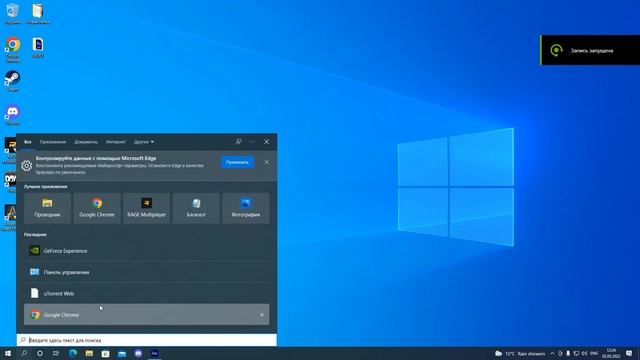Open Microsoft Store from the taskbar
The width and height of the screenshot is (640, 360).
[106, 353]
